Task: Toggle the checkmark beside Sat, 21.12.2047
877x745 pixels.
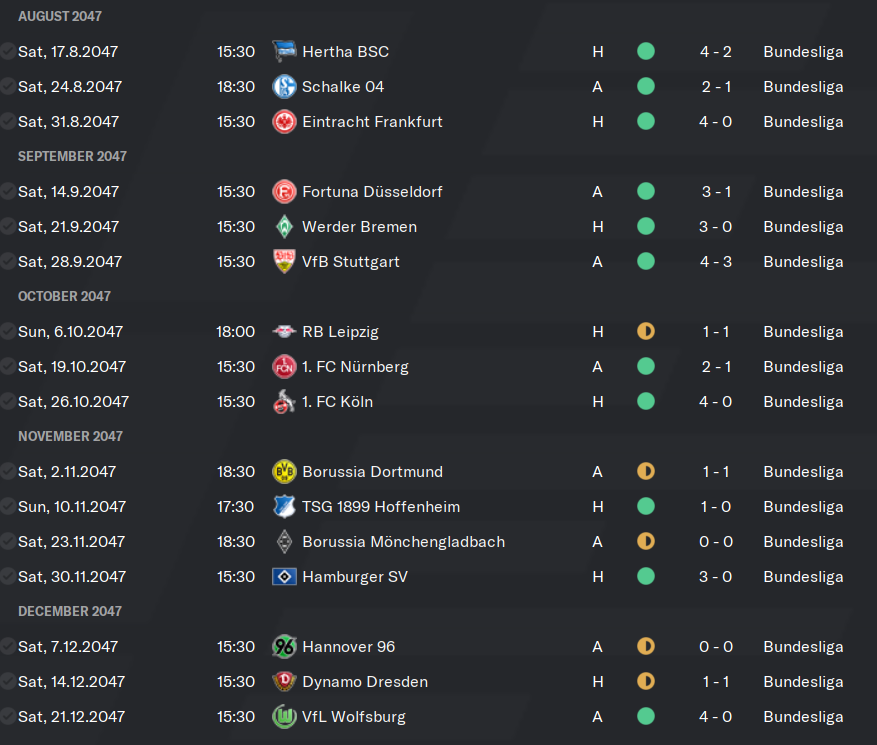Action: (x=8, y=716)
